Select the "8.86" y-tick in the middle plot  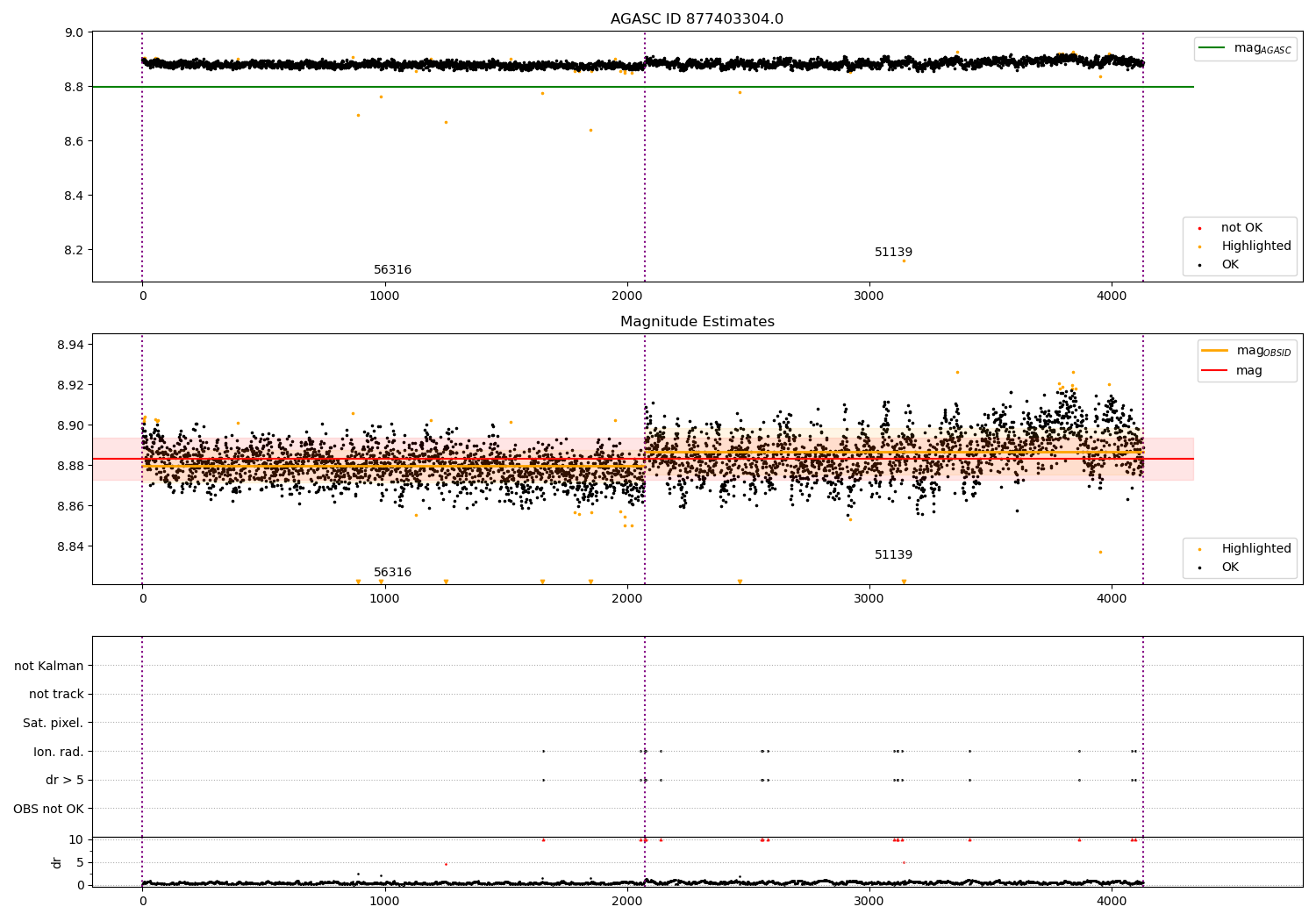[x=70, y=507]
